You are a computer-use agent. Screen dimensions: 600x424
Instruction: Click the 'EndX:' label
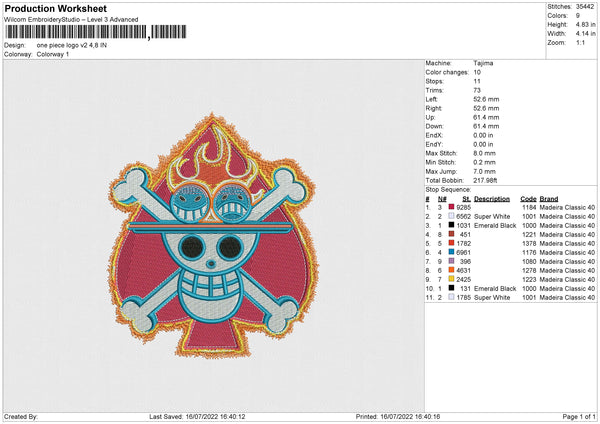click(434, 135)
